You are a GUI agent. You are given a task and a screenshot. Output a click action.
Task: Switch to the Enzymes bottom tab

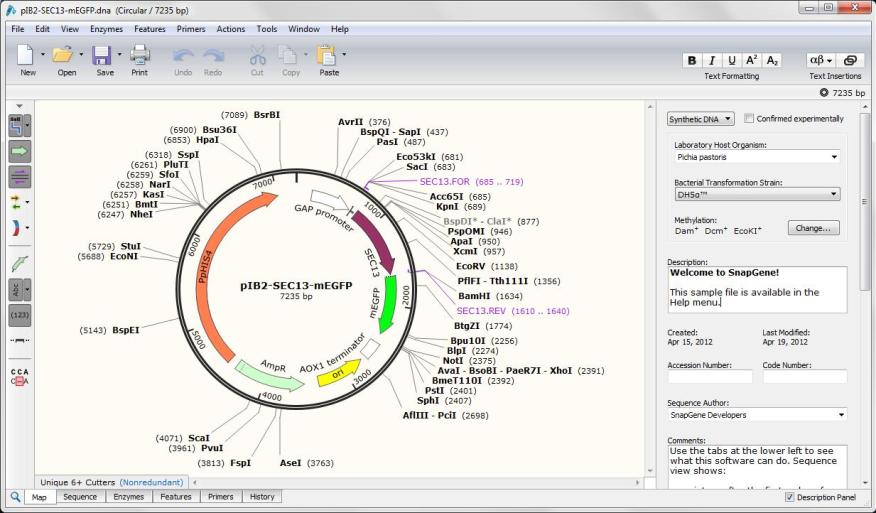[128, 497]
